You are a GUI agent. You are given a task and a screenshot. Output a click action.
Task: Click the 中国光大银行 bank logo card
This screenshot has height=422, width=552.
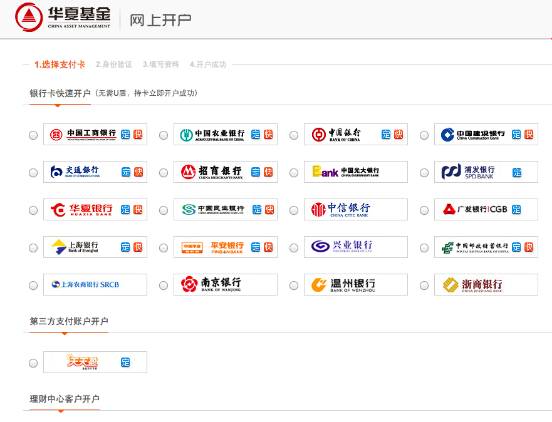click(356, 172)
